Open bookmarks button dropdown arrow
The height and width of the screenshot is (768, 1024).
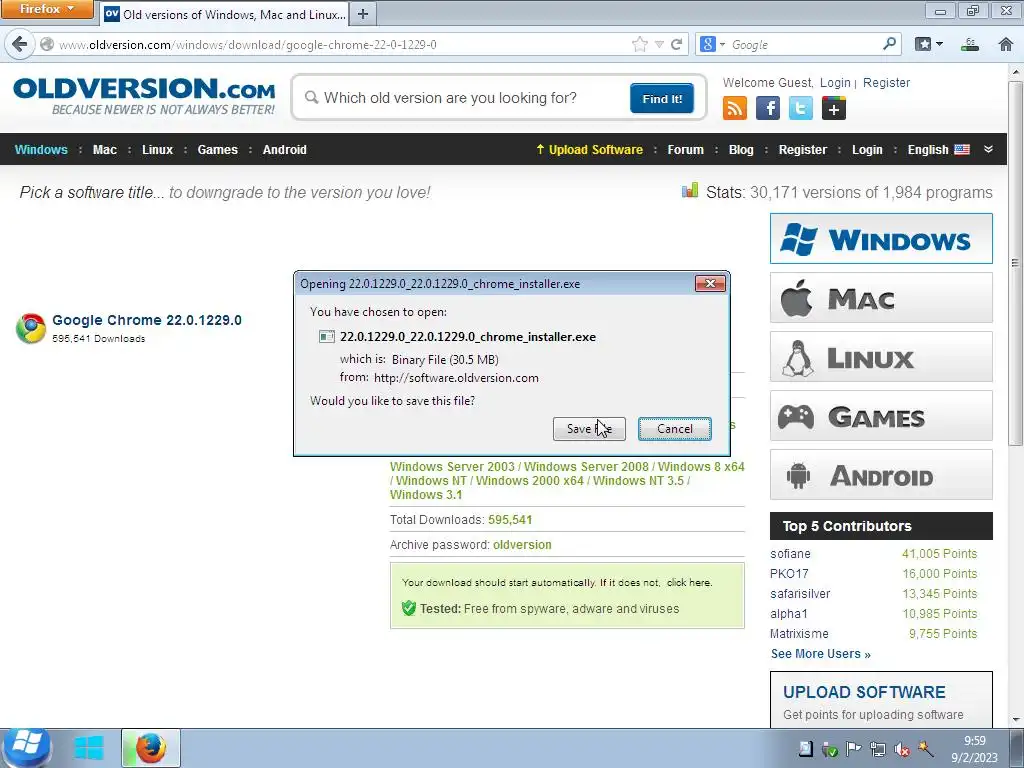coord(940,44)
